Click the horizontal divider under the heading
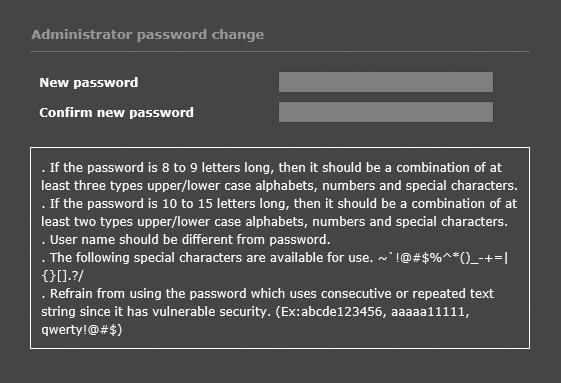Image resolution: width=561 pixels, height=383 pixels. tap(280, 52)
